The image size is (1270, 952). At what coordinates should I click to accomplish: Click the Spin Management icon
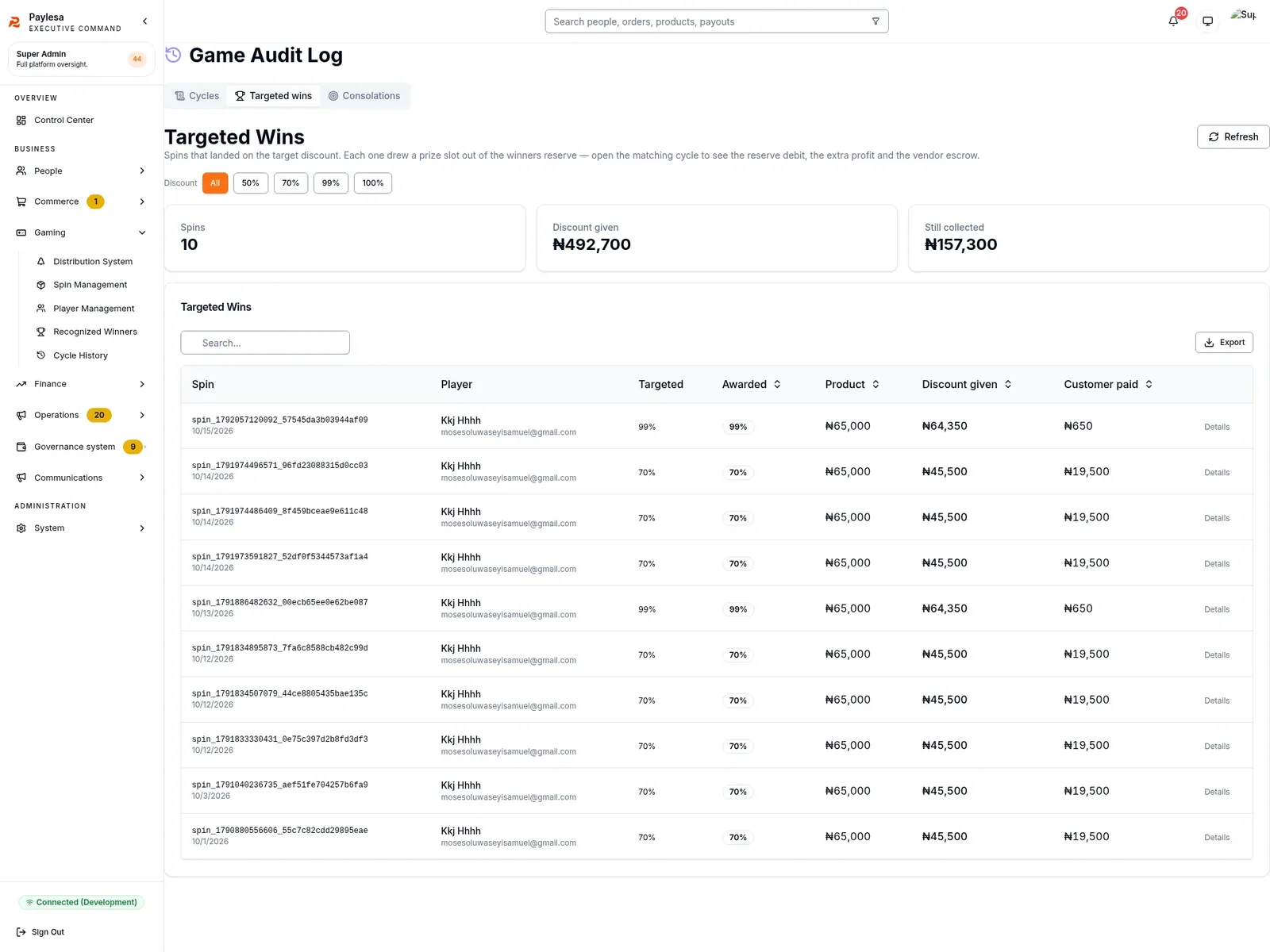click(41, 285)
